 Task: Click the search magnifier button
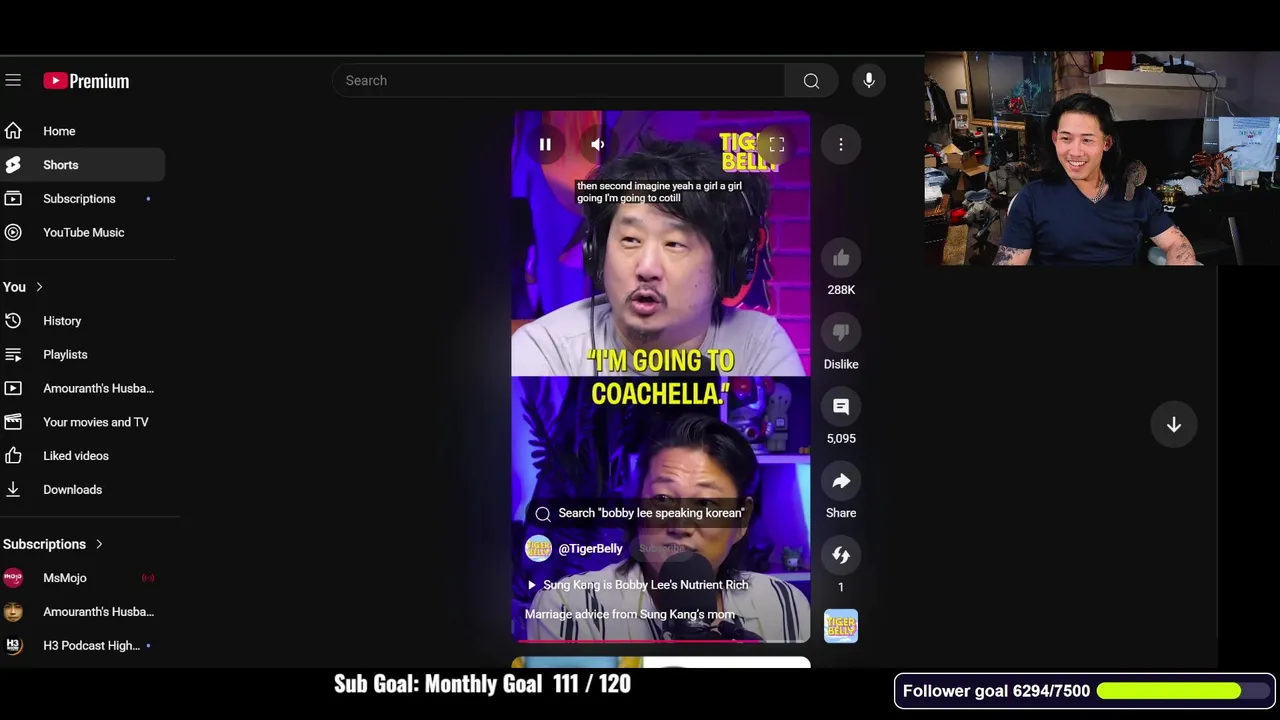(811, 81)
